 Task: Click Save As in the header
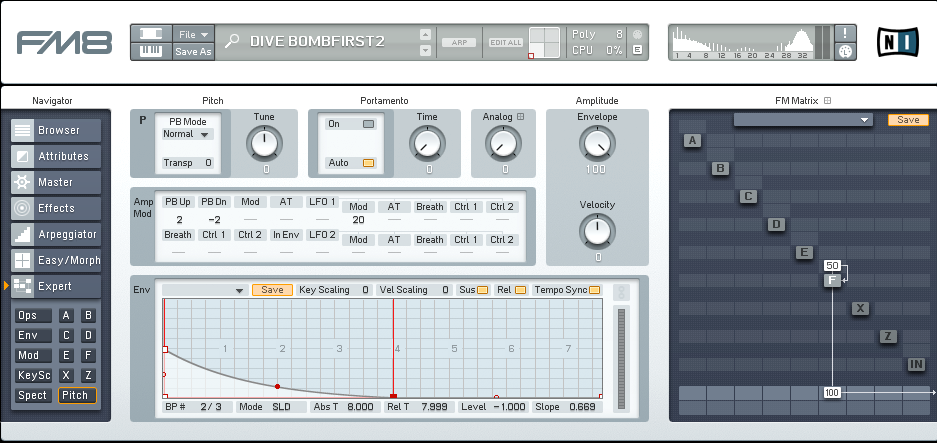click(193, 51)
